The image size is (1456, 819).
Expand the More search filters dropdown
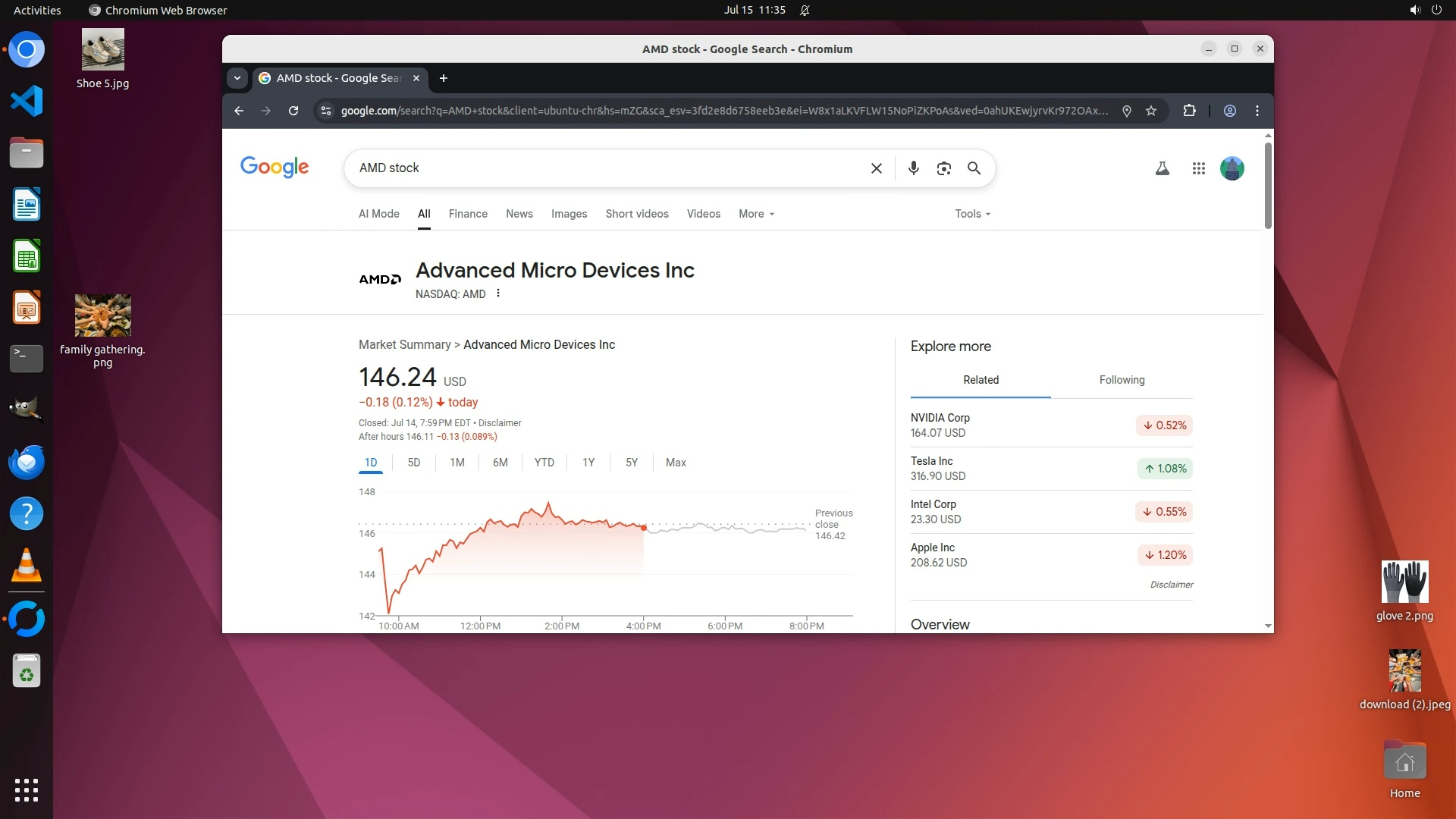click(756, 214)
